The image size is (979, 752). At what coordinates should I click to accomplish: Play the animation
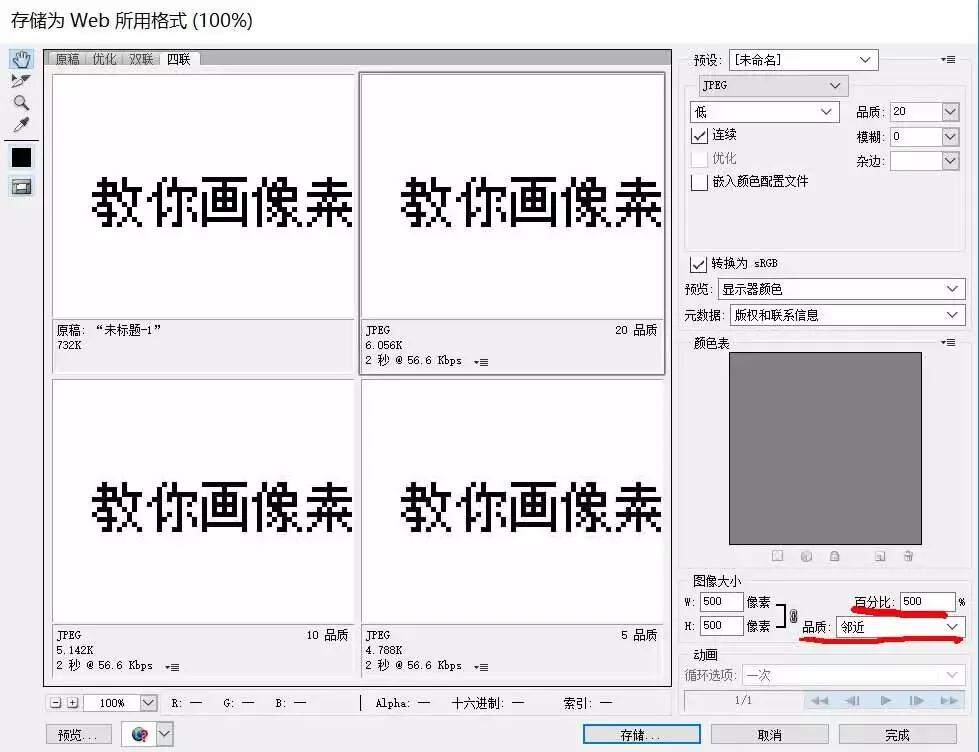pyautogui.click(x=886, y=701)
